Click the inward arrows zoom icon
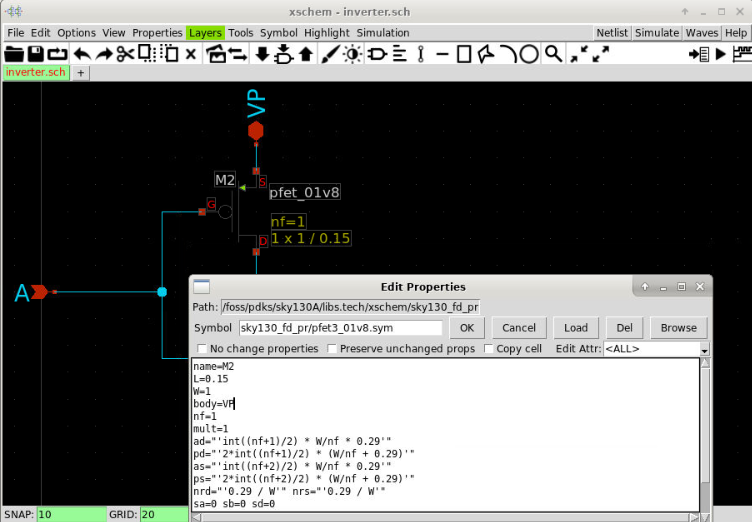Screen dimensions: 752x522 (579, 54)
